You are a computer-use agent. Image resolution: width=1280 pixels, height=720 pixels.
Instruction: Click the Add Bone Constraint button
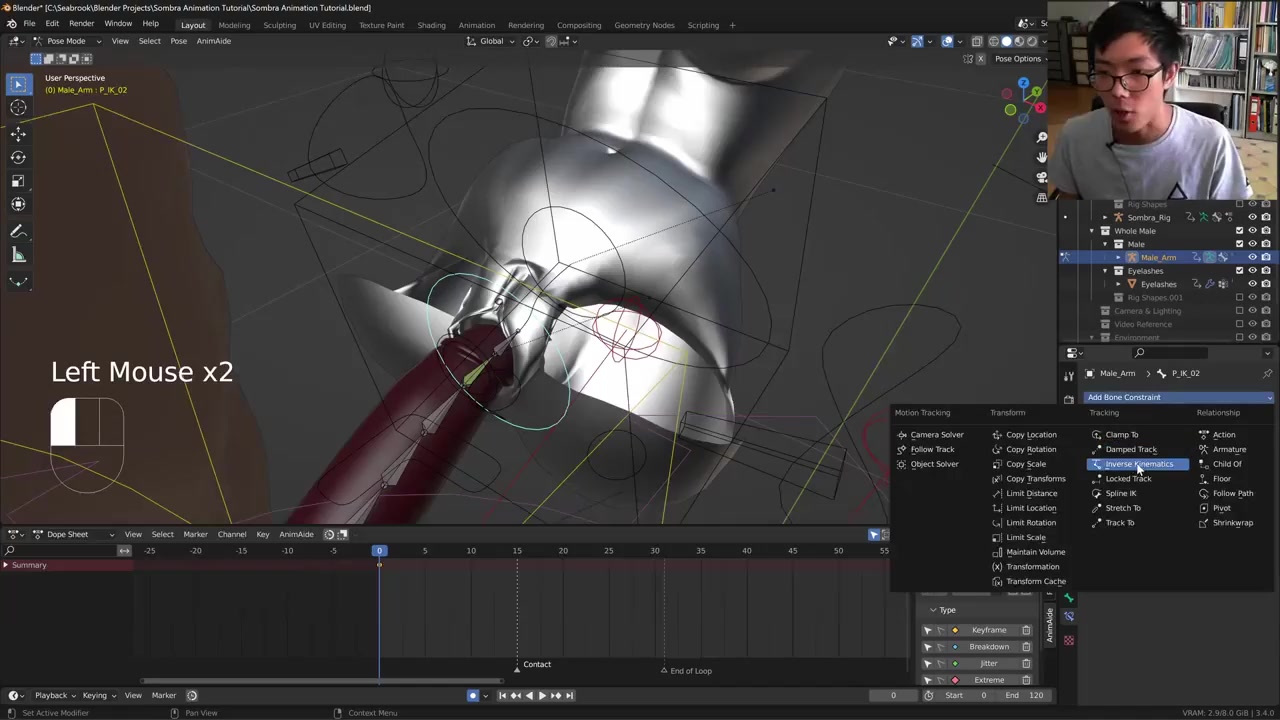click(1178, 397)
